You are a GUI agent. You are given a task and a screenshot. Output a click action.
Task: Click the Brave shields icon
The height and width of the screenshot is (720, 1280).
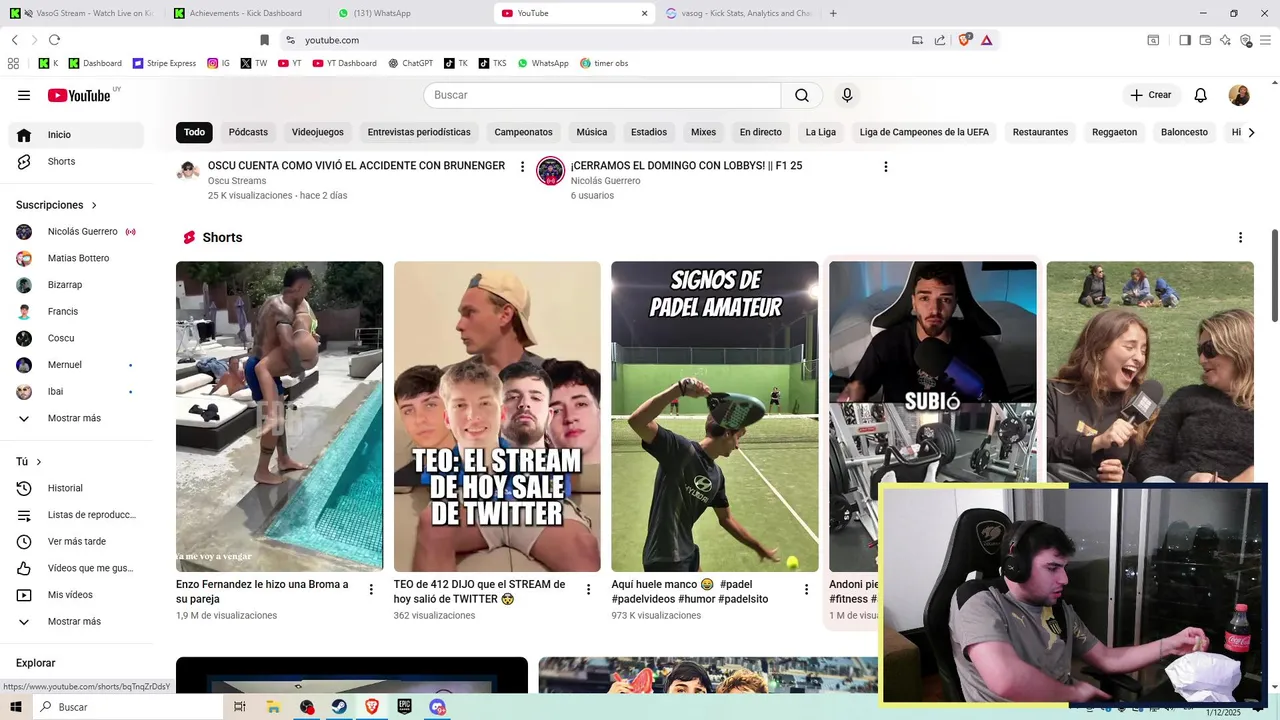click(964, 40)
